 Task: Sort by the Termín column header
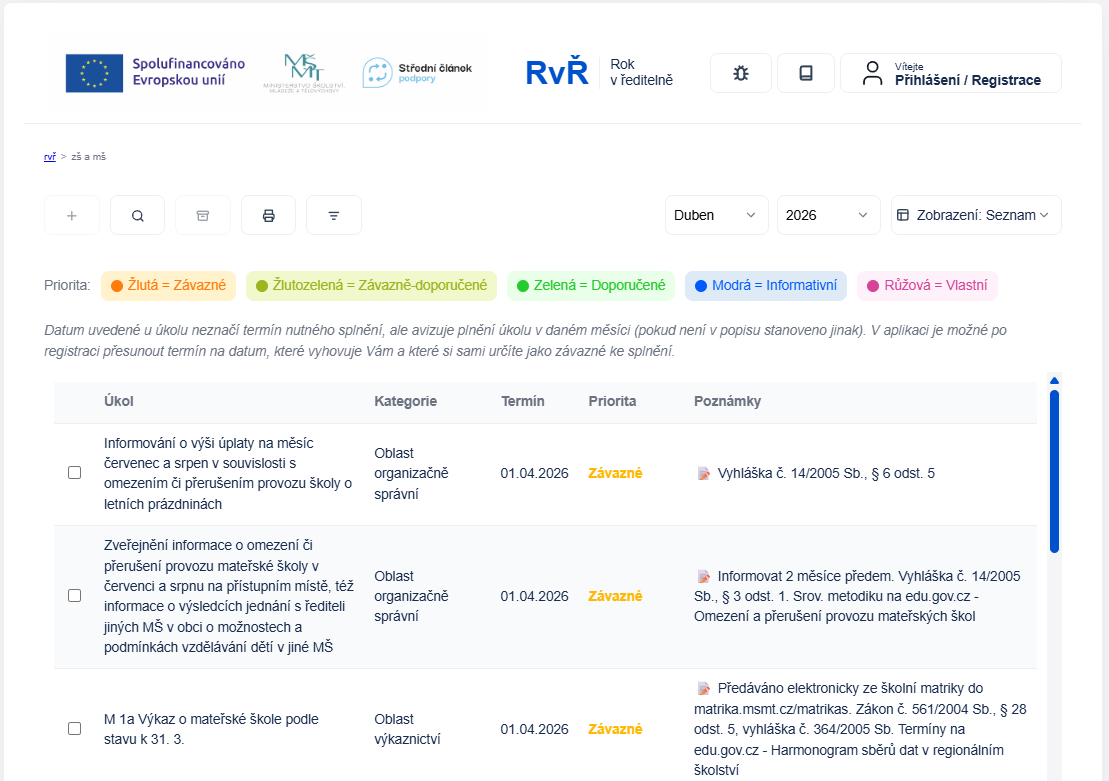tap(522, 401)
